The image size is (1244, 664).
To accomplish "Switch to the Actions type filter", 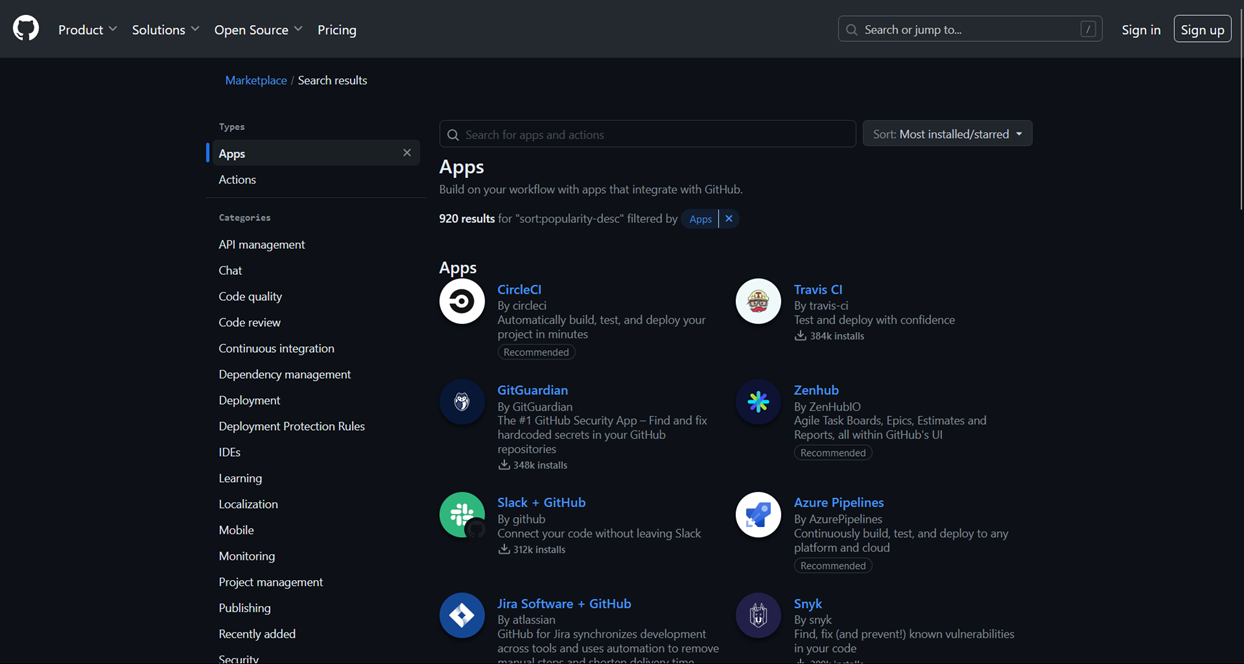I will (x=237, y=179).
